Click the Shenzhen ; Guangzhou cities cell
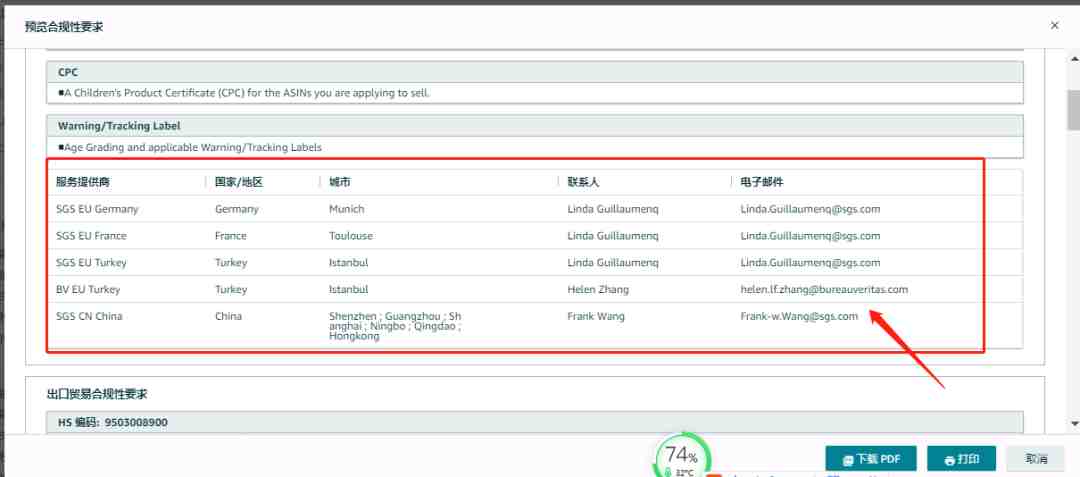 [x=395, y=326]
